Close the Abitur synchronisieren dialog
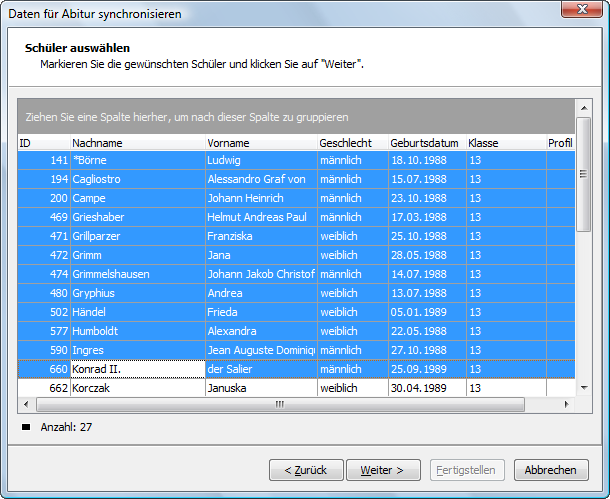The width and height of the screenshot is (610, 499). coord(582,9)
